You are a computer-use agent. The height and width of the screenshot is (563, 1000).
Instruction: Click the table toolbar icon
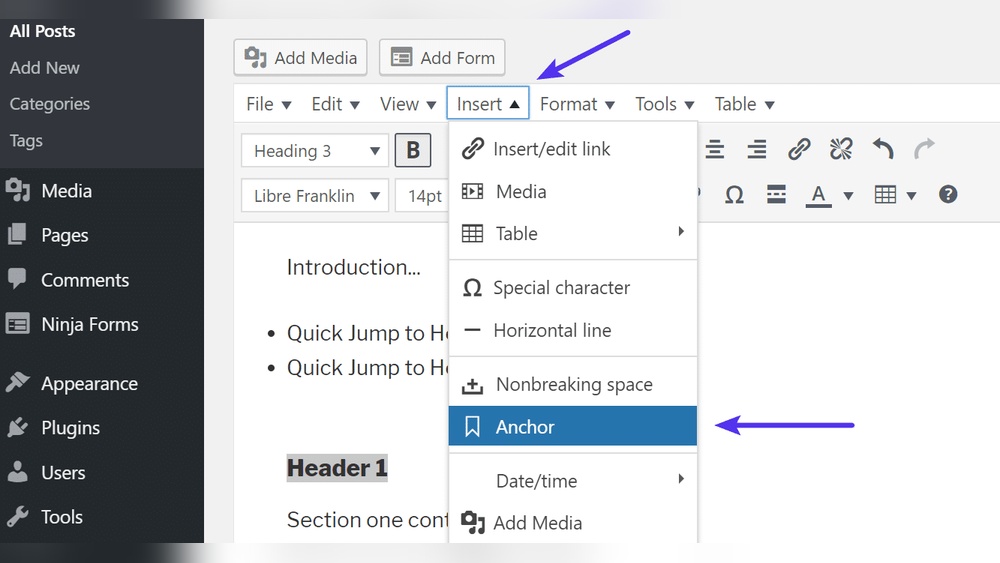[885, 194]
